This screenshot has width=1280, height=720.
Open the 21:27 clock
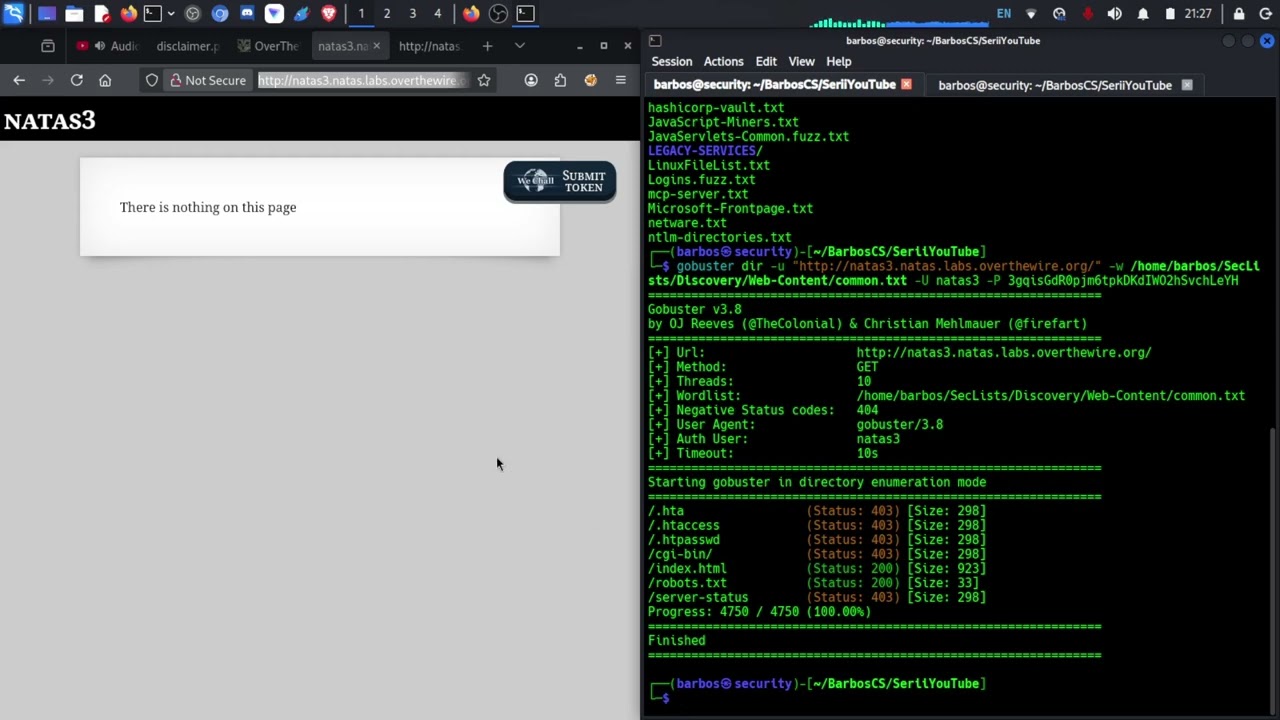(x=1198, y=14)
